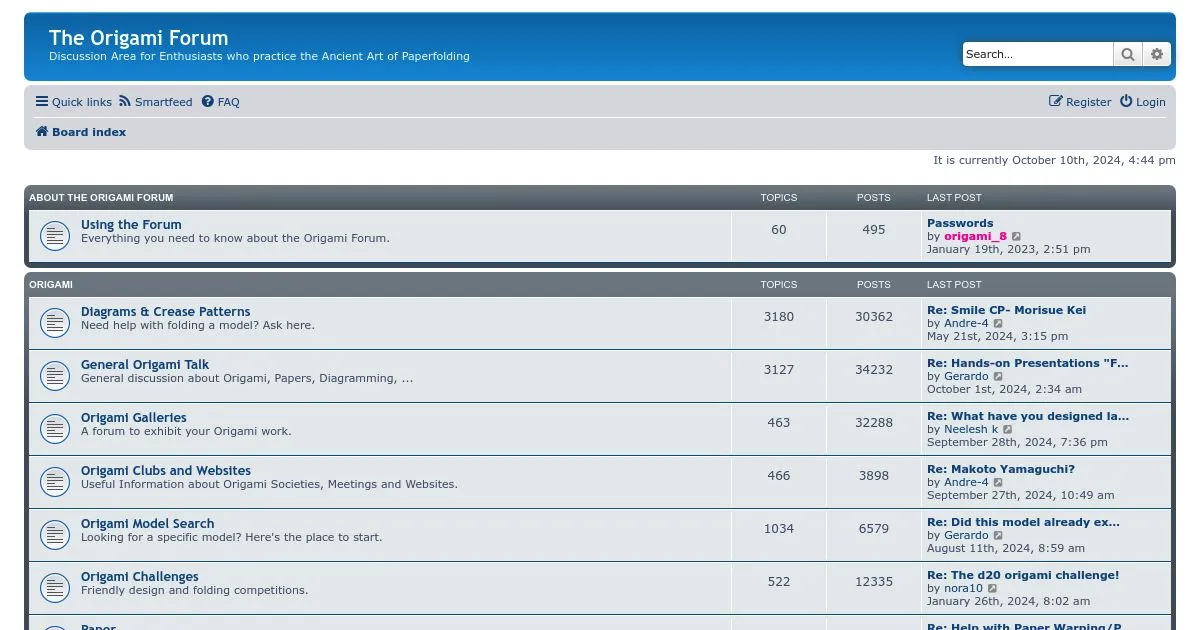Open Origami Clubs and Websites forum
1200x630 pixels.
tap(166, 471)
